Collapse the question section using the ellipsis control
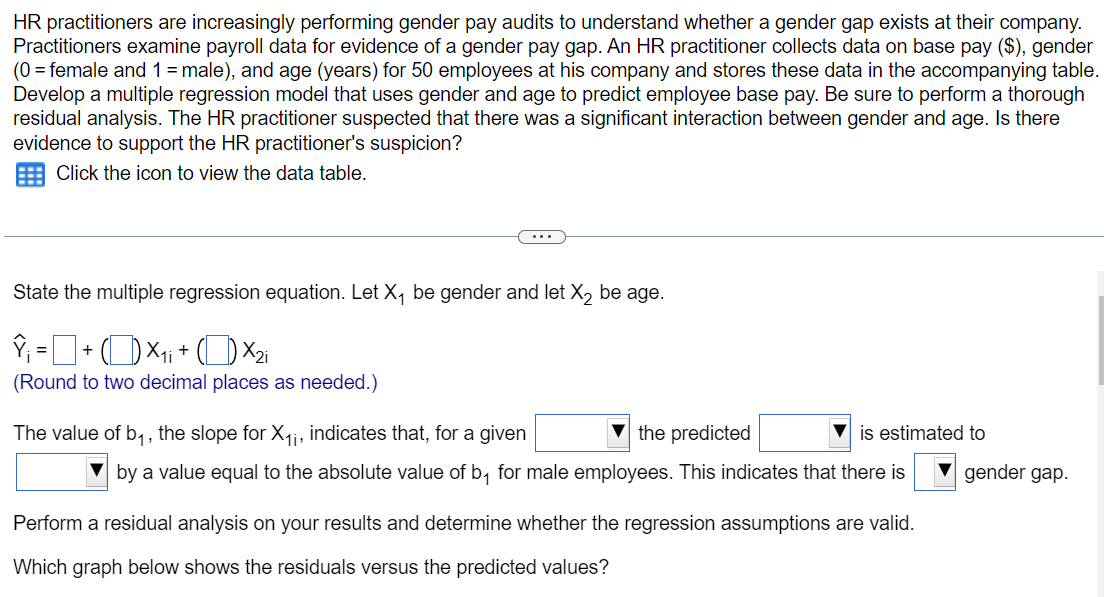Viewport: 1104px width, 597px height. [543, 236]
